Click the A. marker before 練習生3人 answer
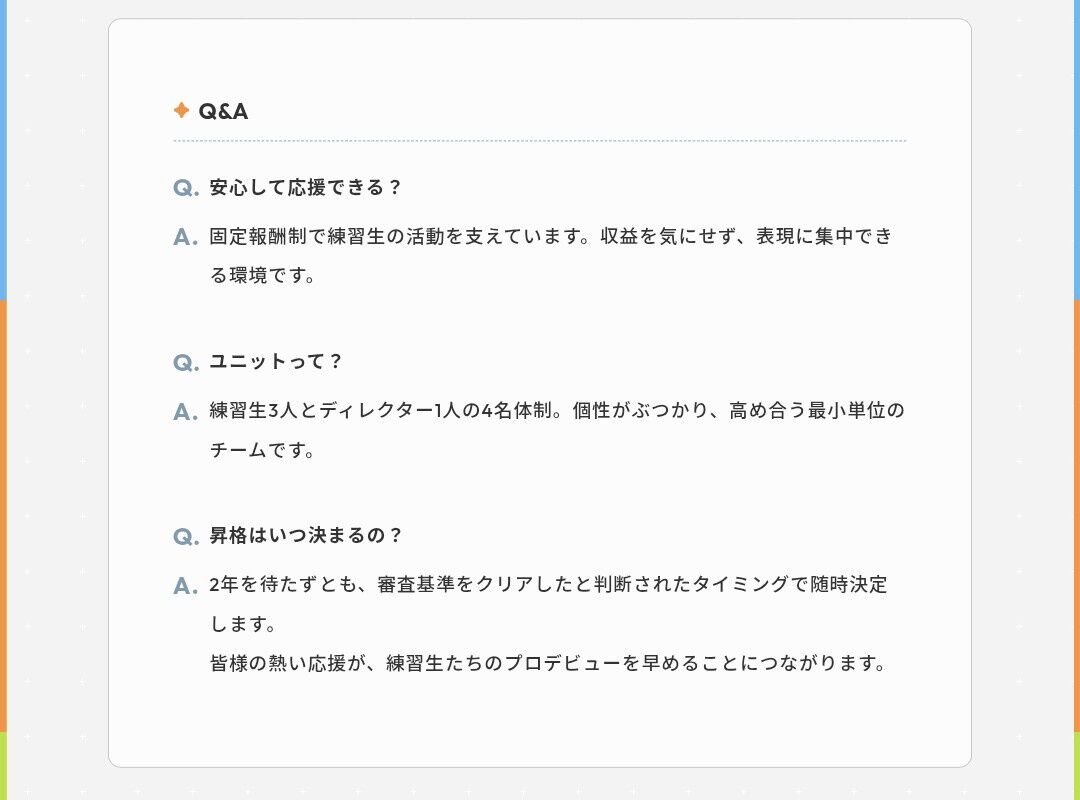This screenshot has height=800, width=1080. click(x=185, y=412)
